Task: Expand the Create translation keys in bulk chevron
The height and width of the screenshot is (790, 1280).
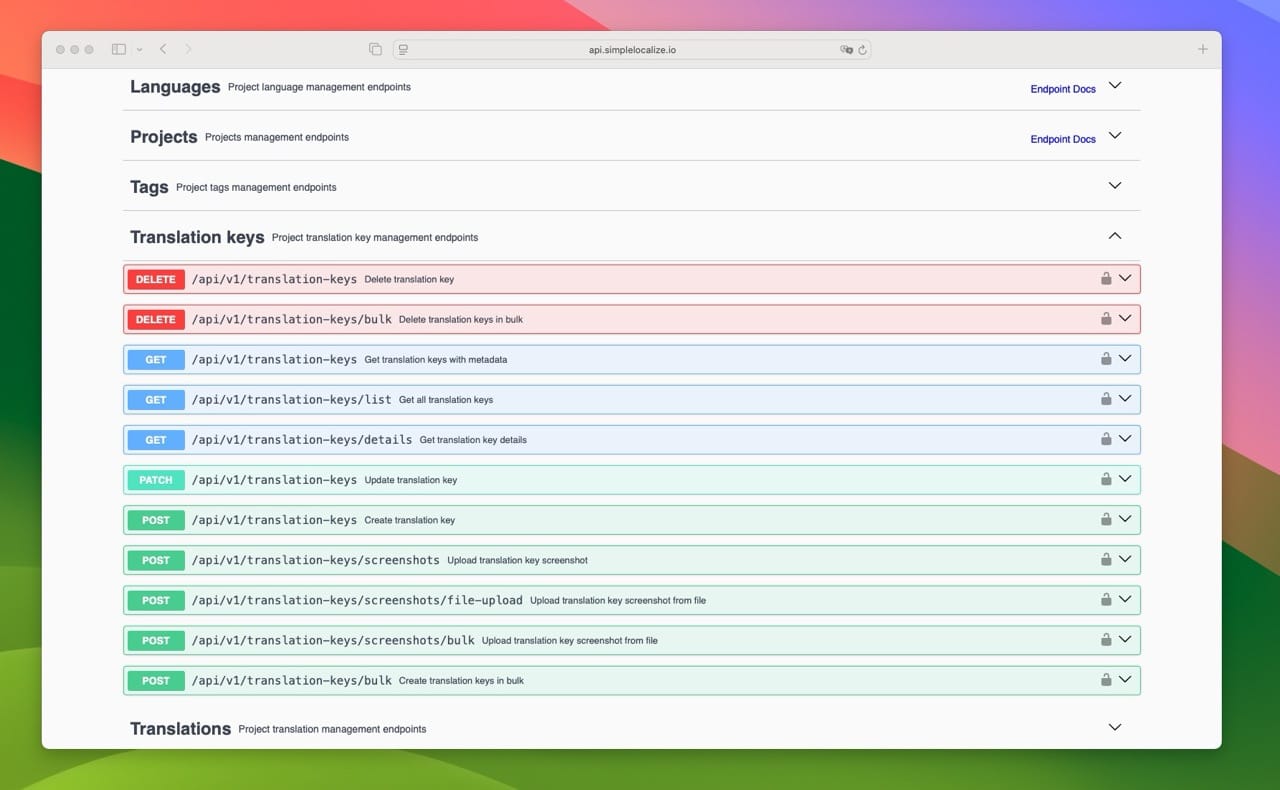Action: [x=1125, y=679]
